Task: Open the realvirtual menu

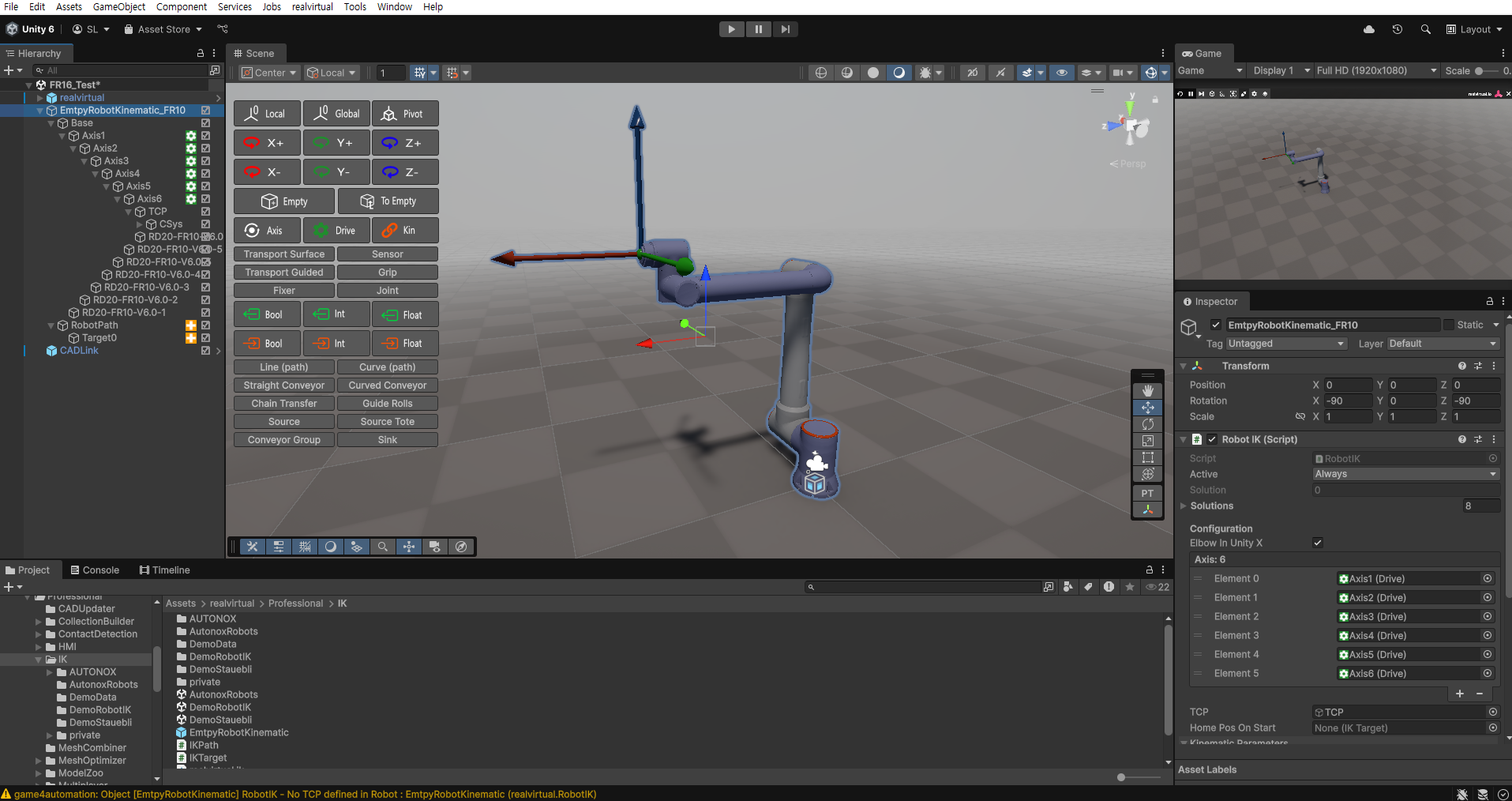Action: click(313, 7)
